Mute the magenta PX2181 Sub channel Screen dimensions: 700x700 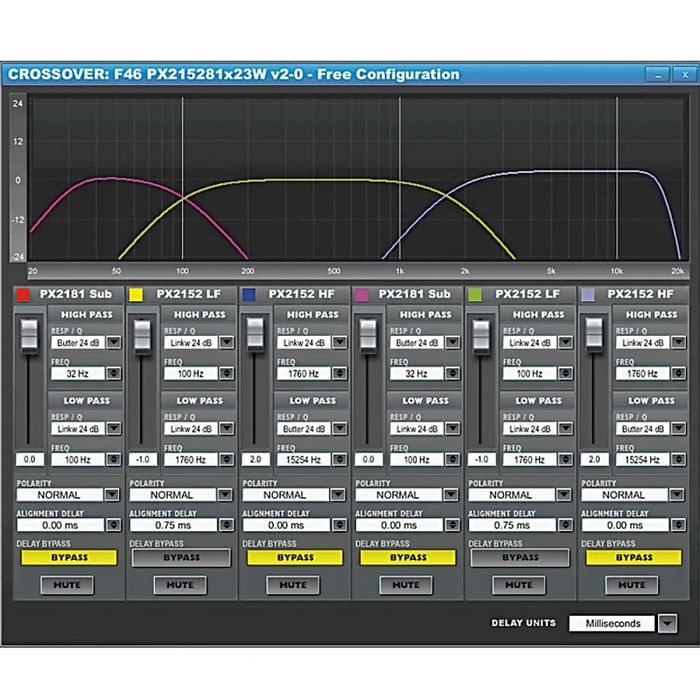406,585
